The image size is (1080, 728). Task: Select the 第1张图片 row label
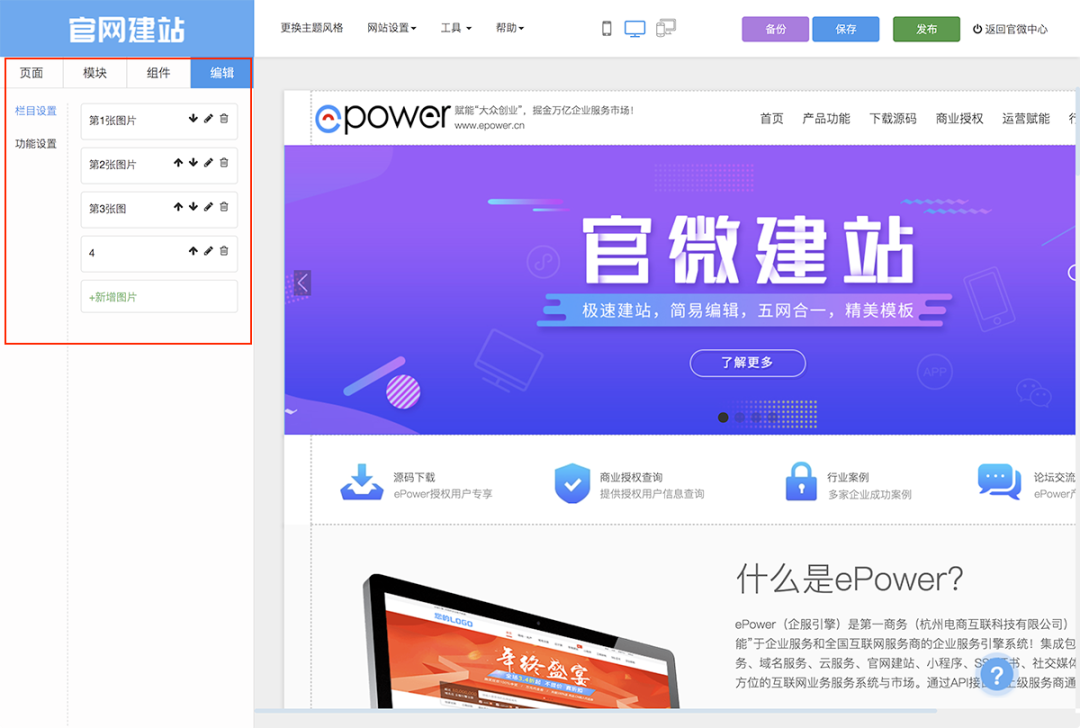[x=112, y=121]
